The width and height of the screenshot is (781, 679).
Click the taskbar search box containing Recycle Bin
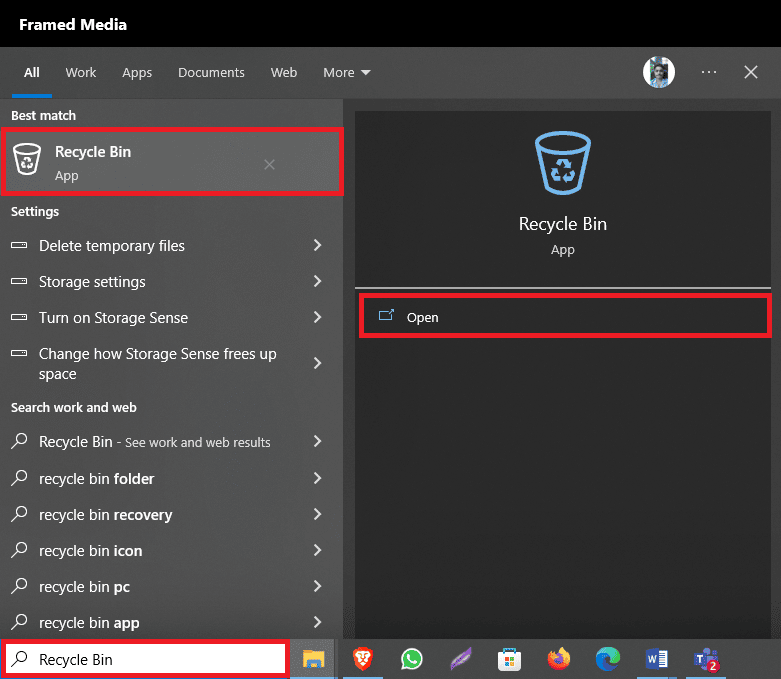click(x=146, y=659)
